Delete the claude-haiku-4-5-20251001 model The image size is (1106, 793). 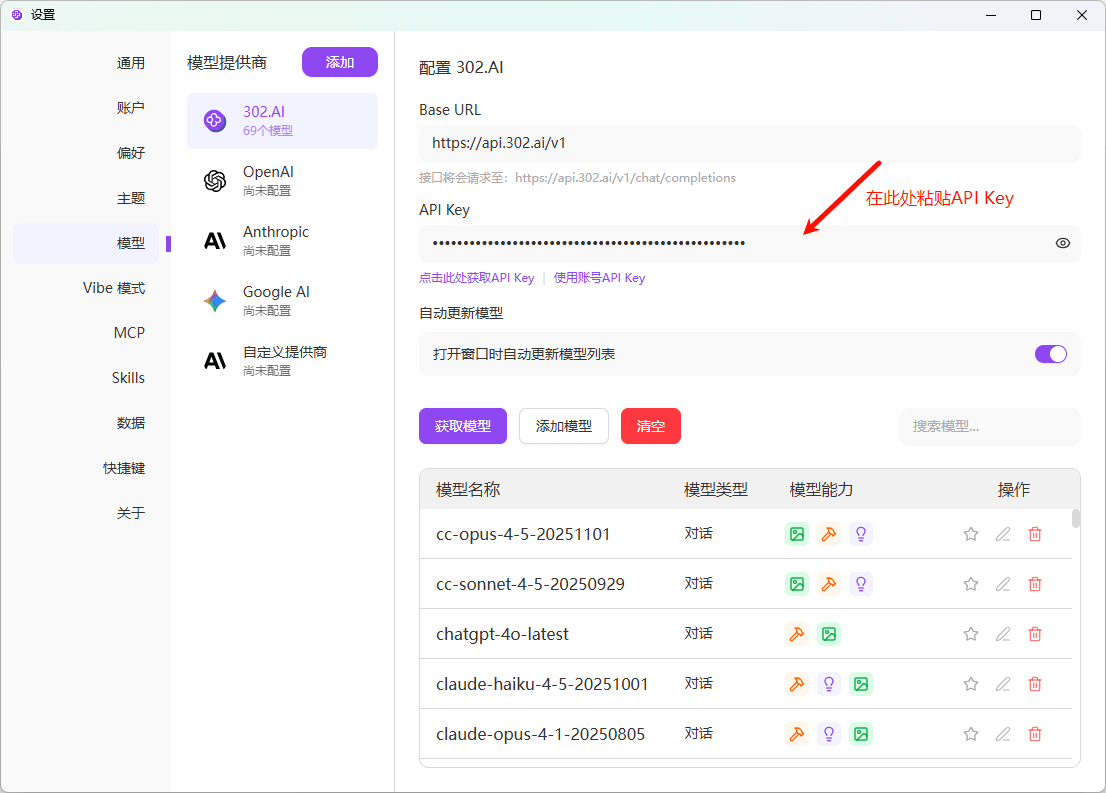pos(1035,684)
